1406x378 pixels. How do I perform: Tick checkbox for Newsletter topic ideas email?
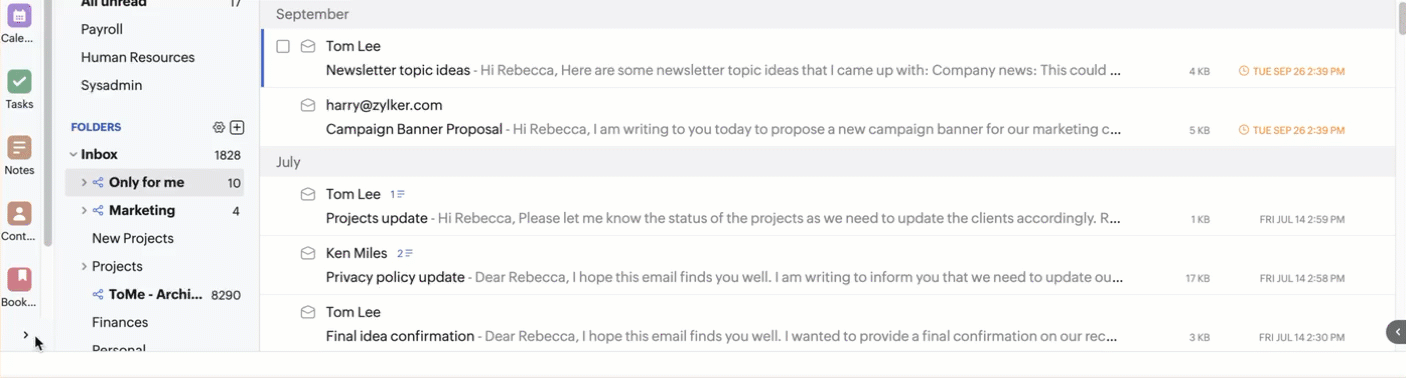pos(283,46)
